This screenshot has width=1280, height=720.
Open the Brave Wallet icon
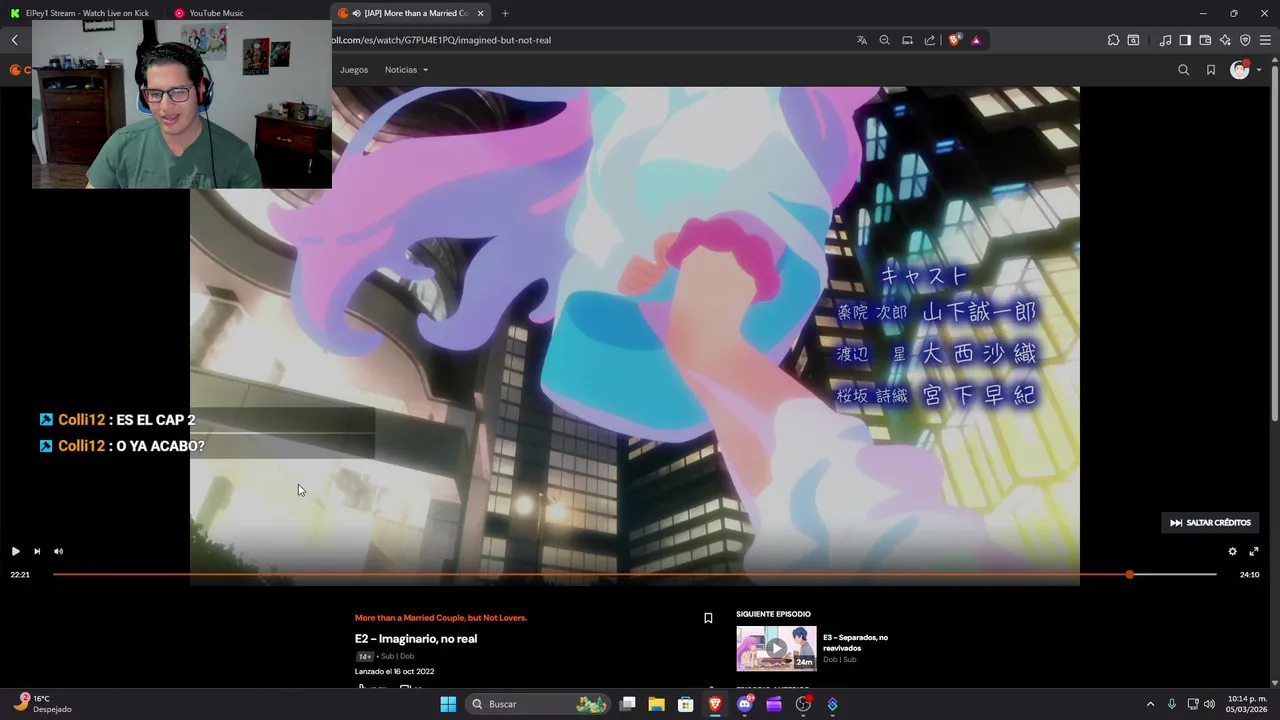1205,40
